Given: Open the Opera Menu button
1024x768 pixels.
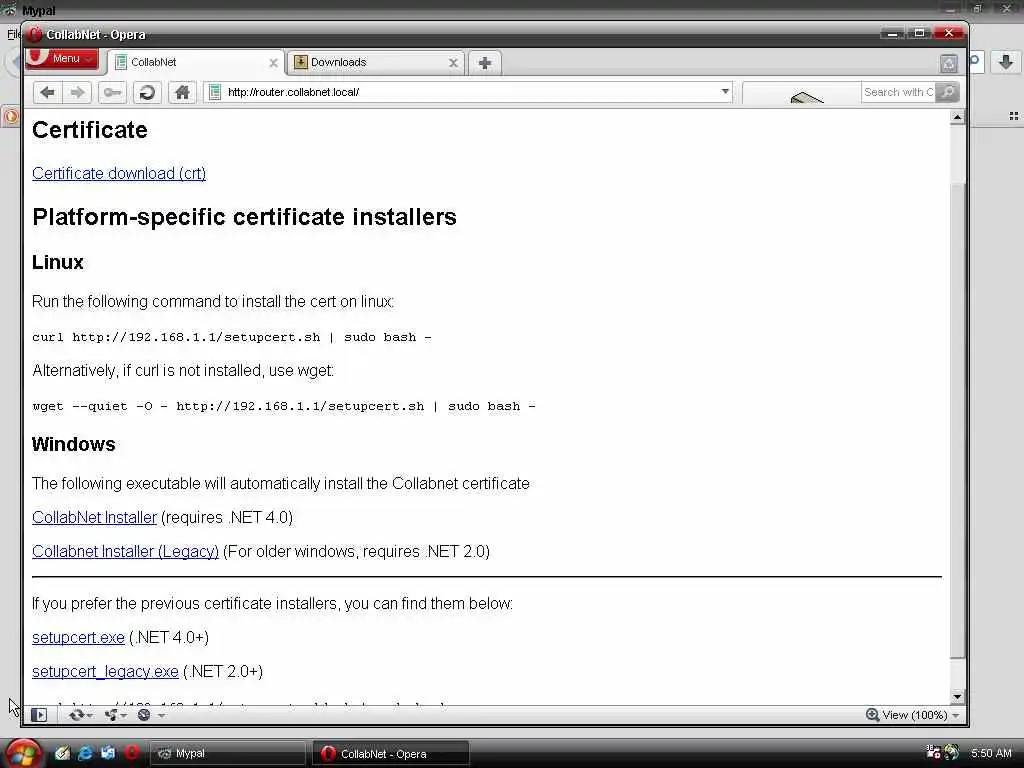Looking at the screenshot, I should click(62, 58).
